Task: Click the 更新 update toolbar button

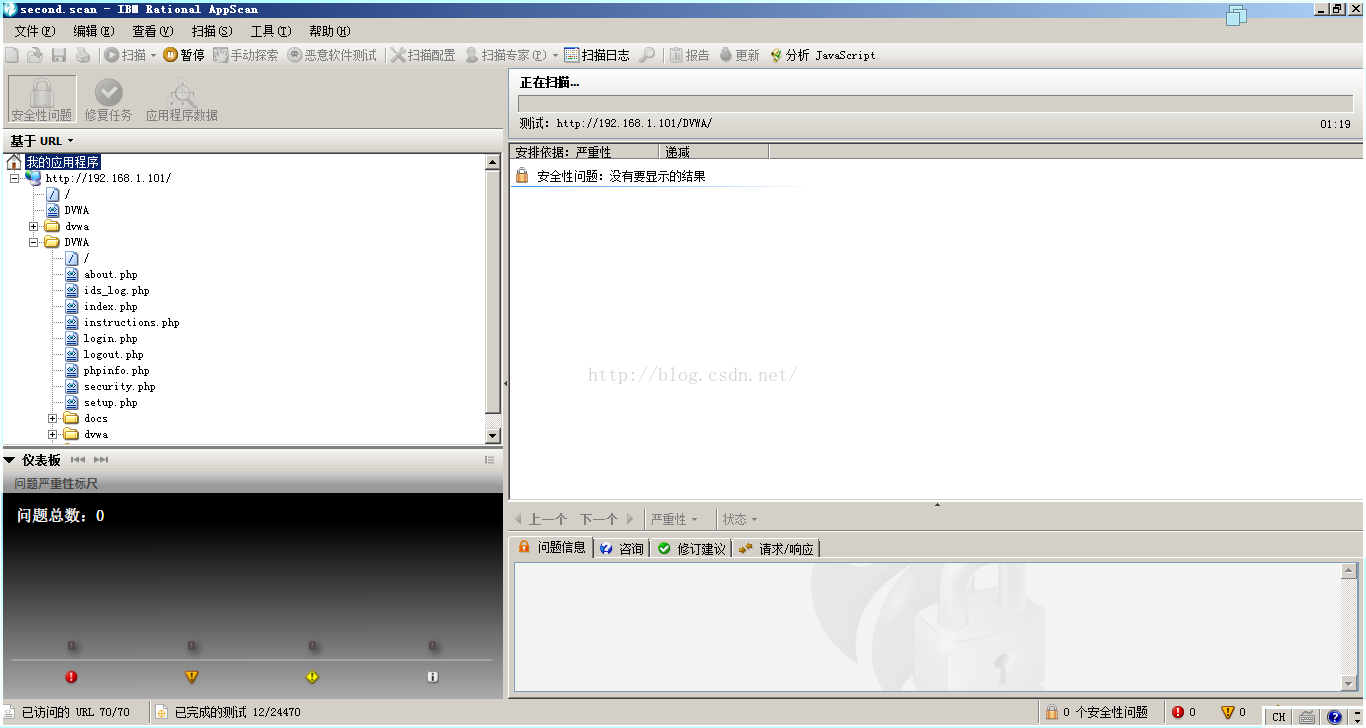Action: [x=740, y=55]
